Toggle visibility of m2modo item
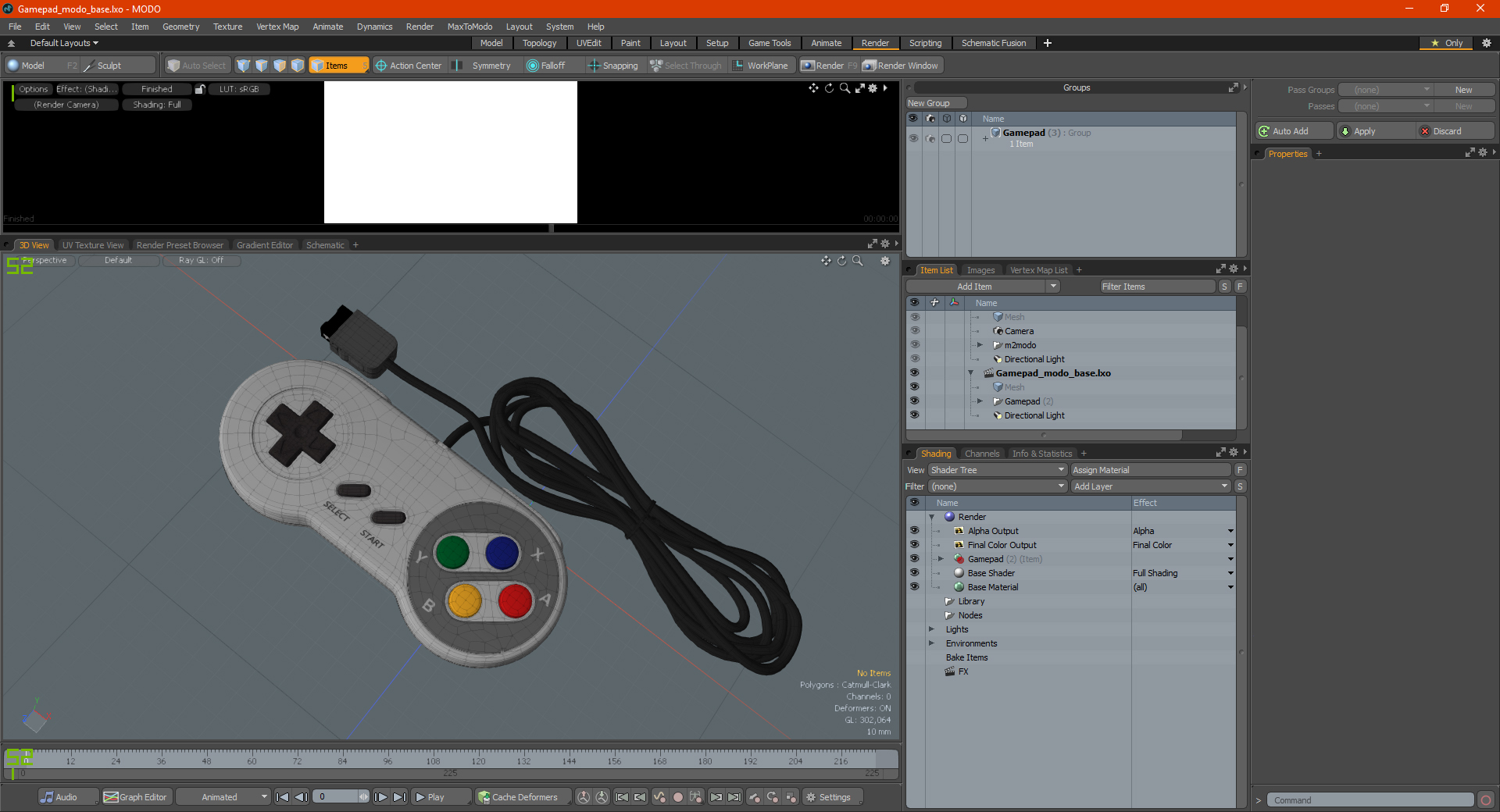Viewport: 1500px width, 812px height. click(914, 345)
